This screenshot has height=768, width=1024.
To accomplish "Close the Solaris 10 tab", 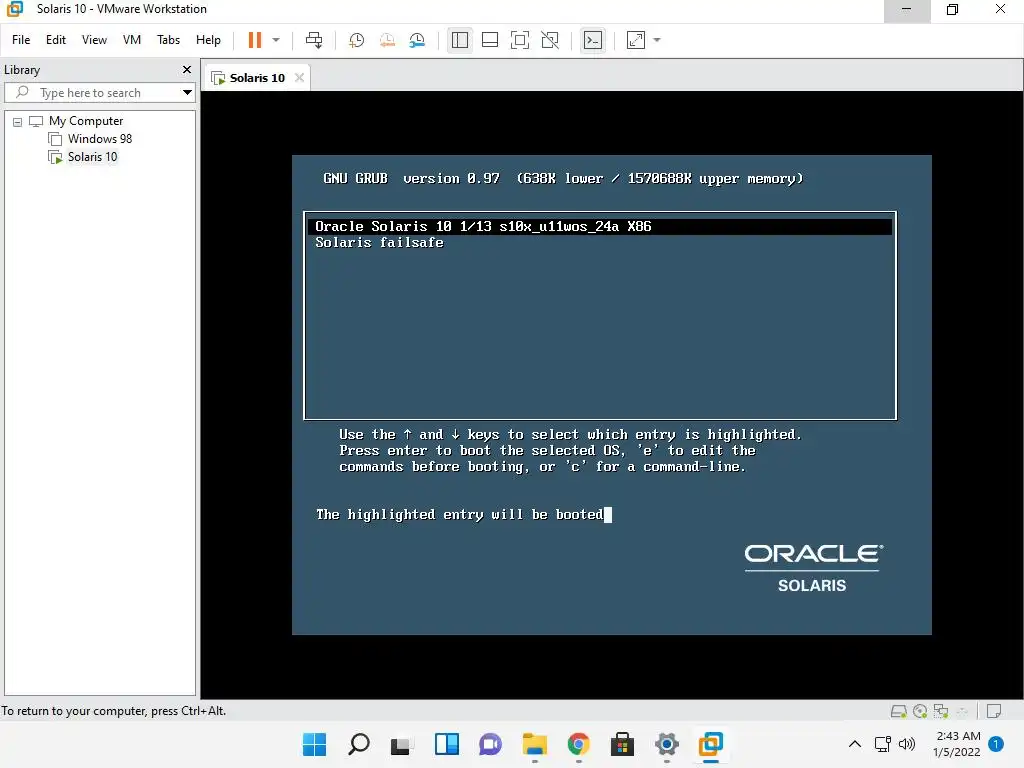I will [x=299, y=78].
